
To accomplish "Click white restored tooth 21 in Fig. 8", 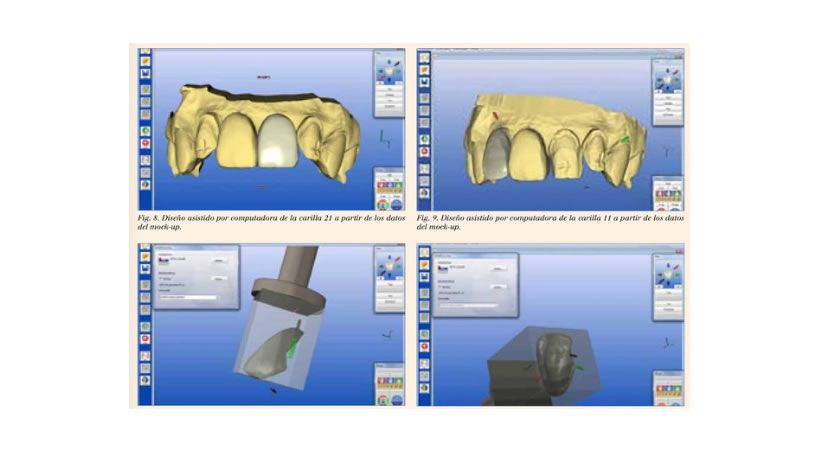I will click(276, 140).
